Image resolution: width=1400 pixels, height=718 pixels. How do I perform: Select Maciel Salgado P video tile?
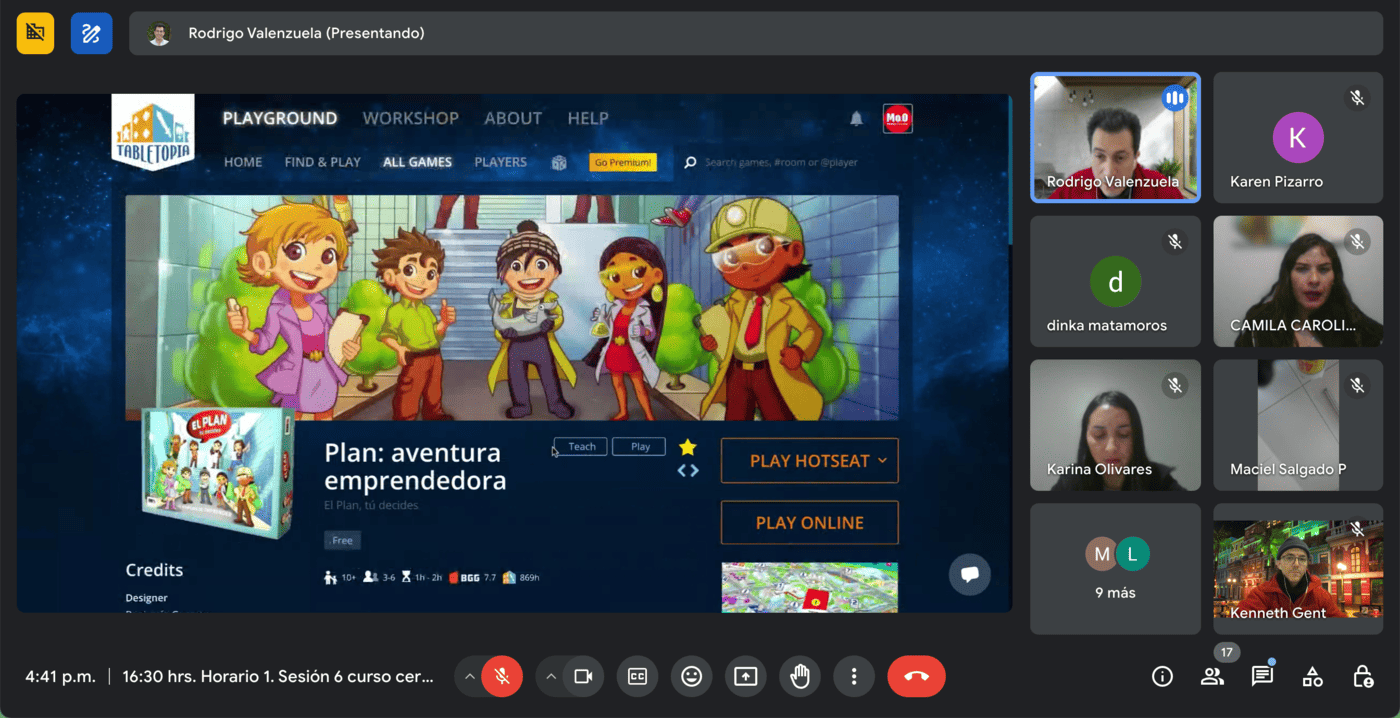coord(1298,425)
